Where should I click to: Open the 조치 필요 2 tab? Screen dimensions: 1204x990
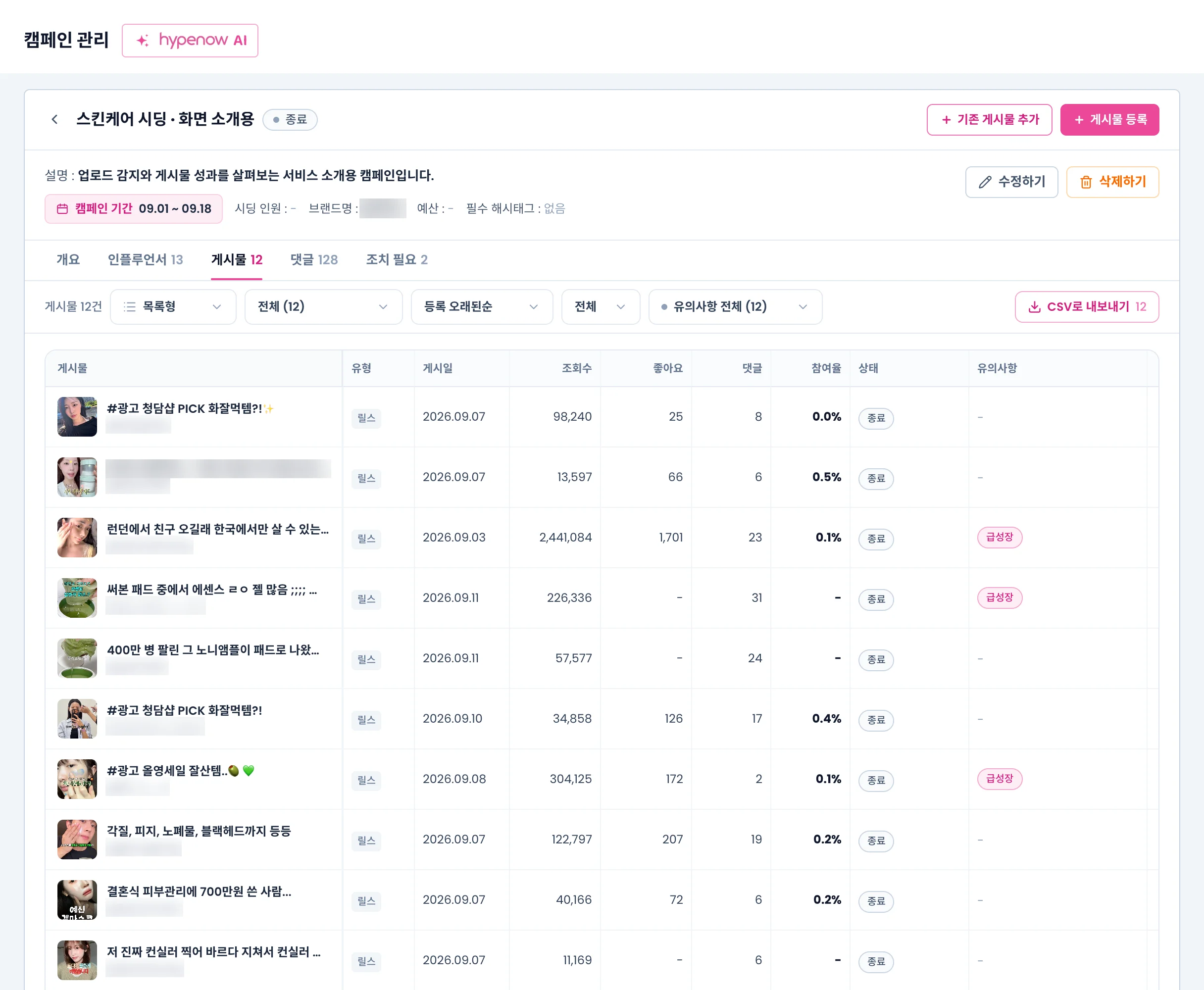pos(397,259)
